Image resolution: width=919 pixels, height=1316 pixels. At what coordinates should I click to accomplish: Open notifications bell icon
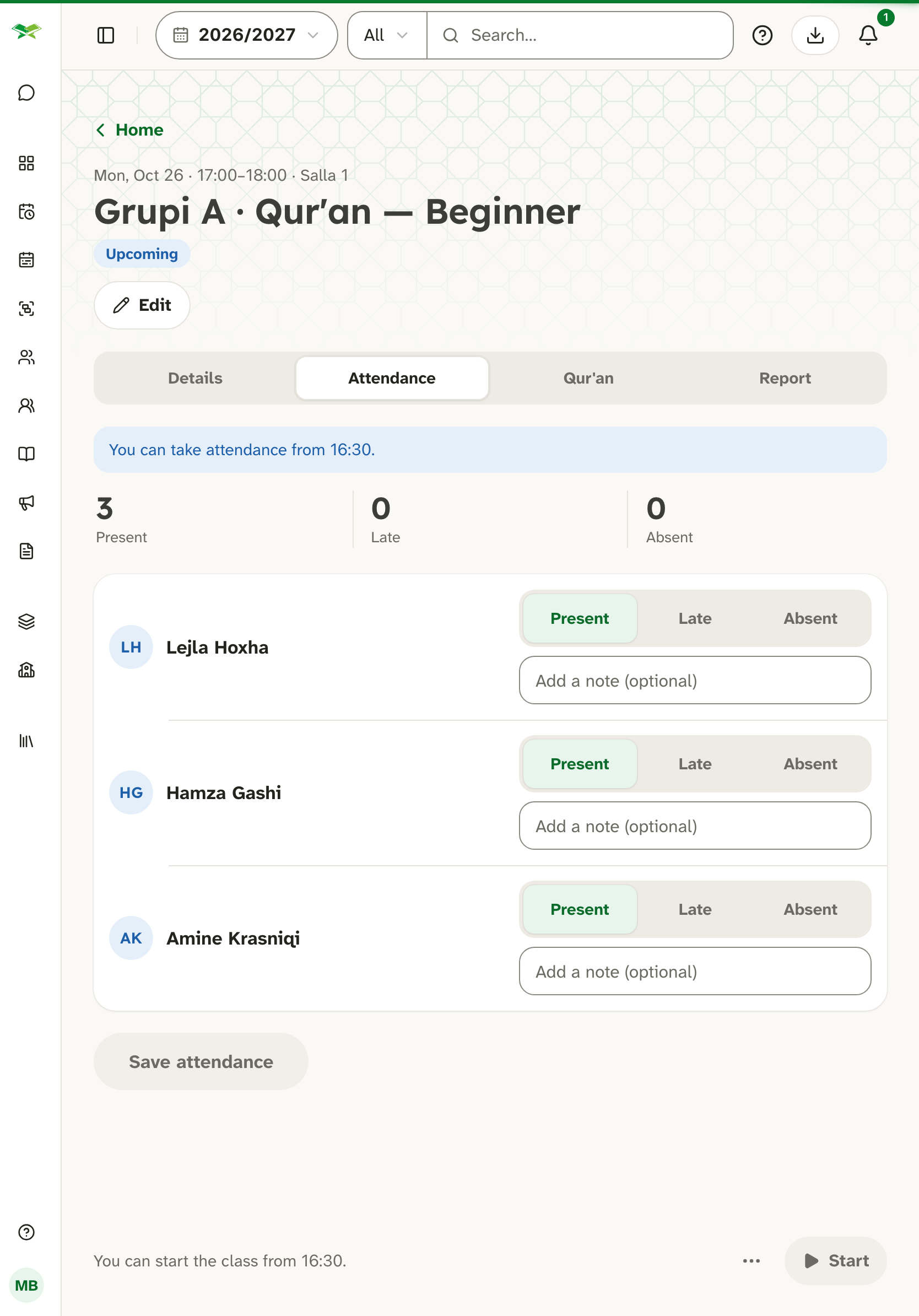click(868, 35)
